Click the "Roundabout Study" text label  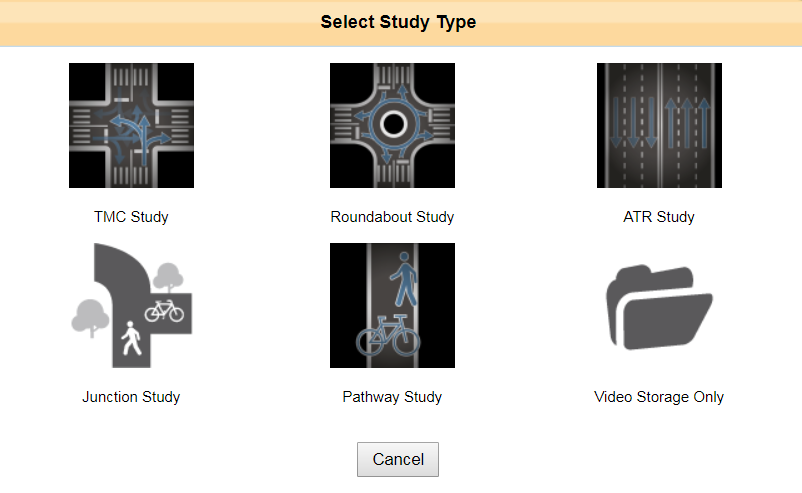coord(392,217)
